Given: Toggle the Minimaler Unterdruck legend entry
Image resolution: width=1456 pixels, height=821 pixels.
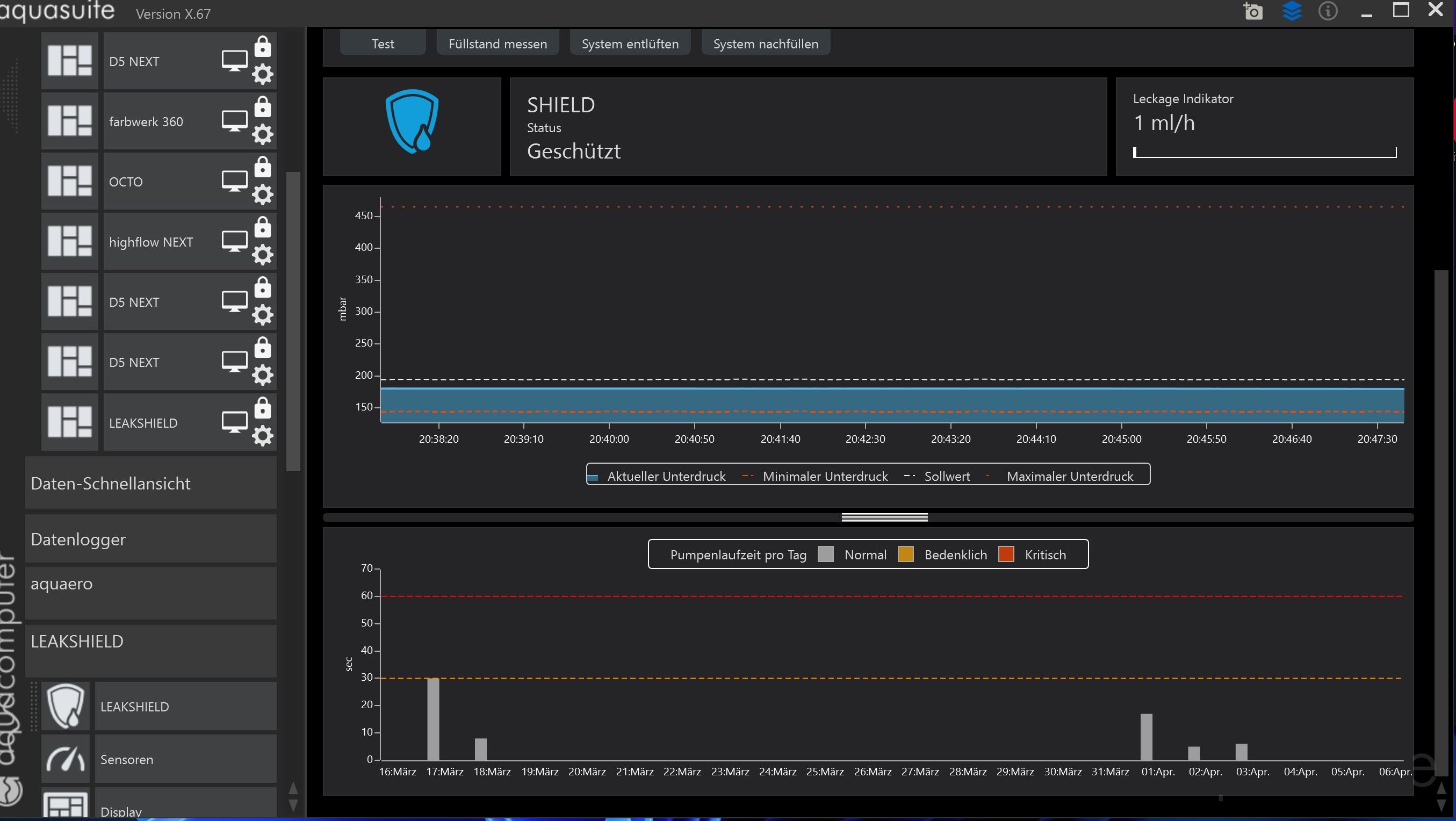Looking at the screenshot, I should click(815, 477).
